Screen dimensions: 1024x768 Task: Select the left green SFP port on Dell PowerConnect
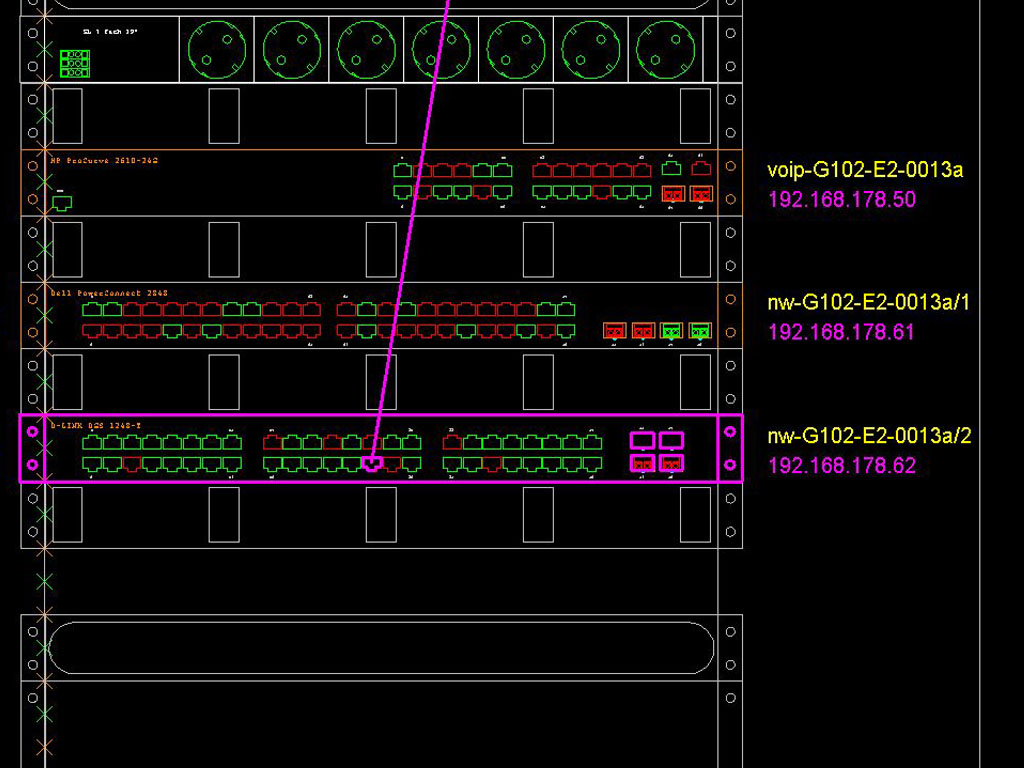click(x=671, y=330)
